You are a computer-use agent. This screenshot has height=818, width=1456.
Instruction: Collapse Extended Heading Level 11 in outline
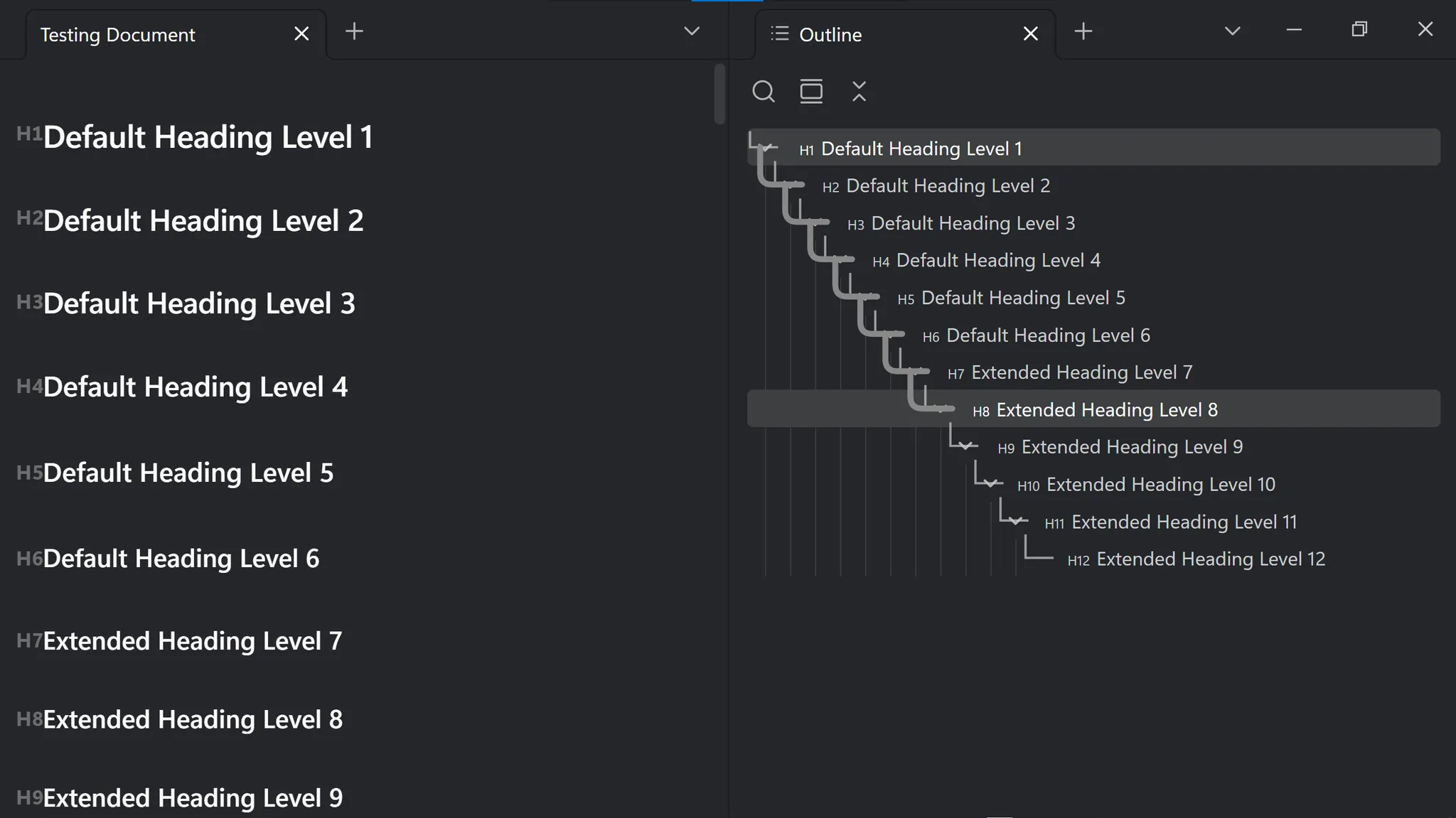[x=1015, y=522]
